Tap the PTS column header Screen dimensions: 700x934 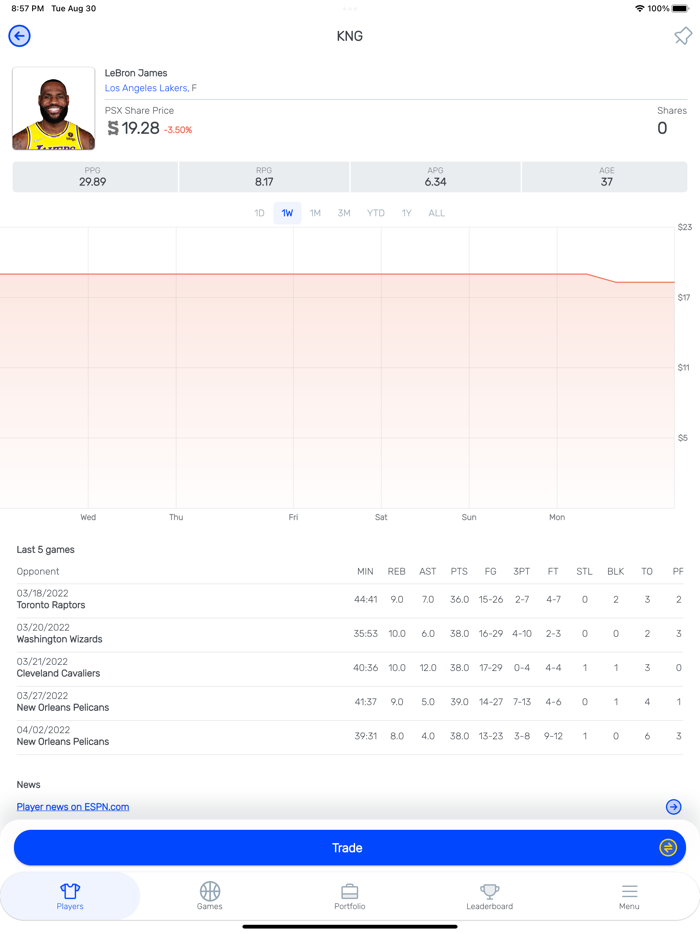click(459, 571)
